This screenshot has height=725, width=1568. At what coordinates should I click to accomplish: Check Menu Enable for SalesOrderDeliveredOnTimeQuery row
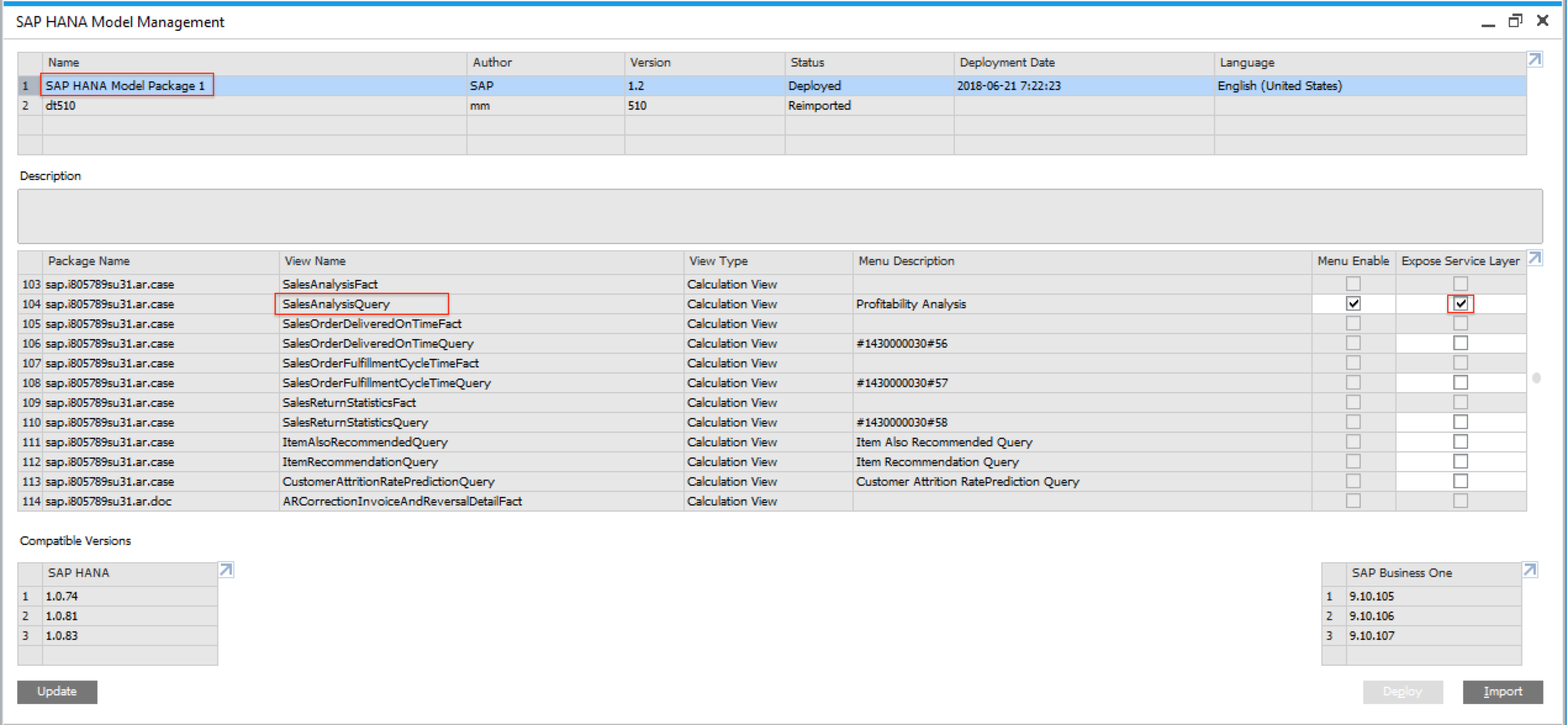(1353, 343)
